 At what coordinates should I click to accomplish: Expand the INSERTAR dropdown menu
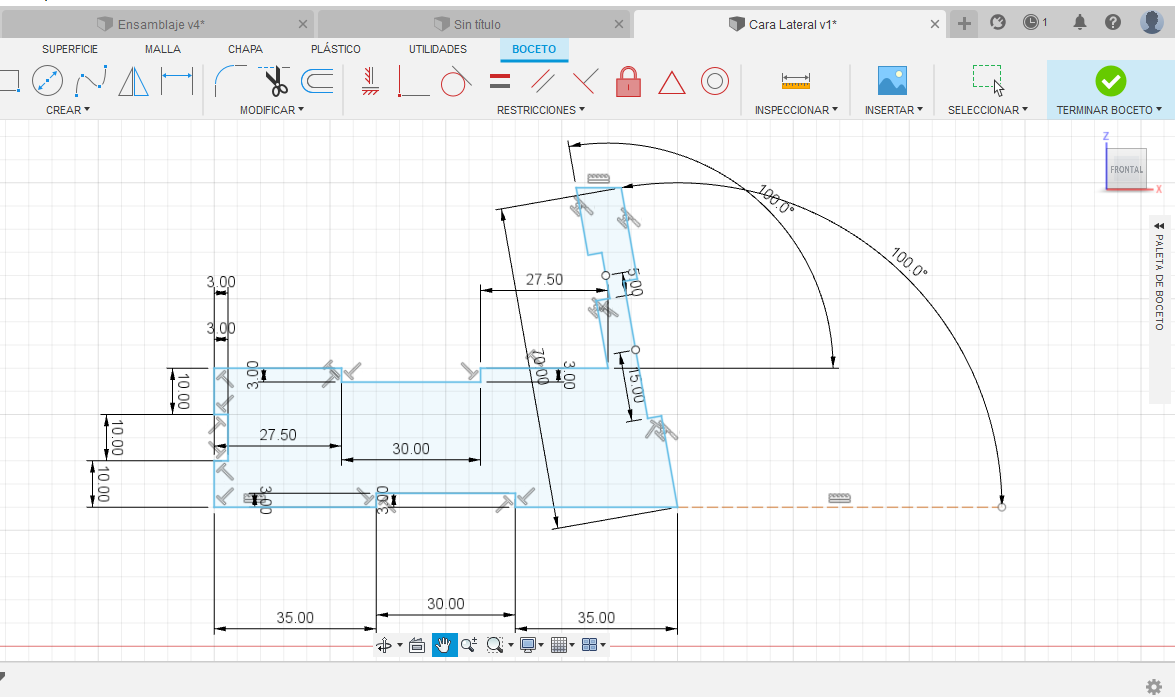[893, 110]
